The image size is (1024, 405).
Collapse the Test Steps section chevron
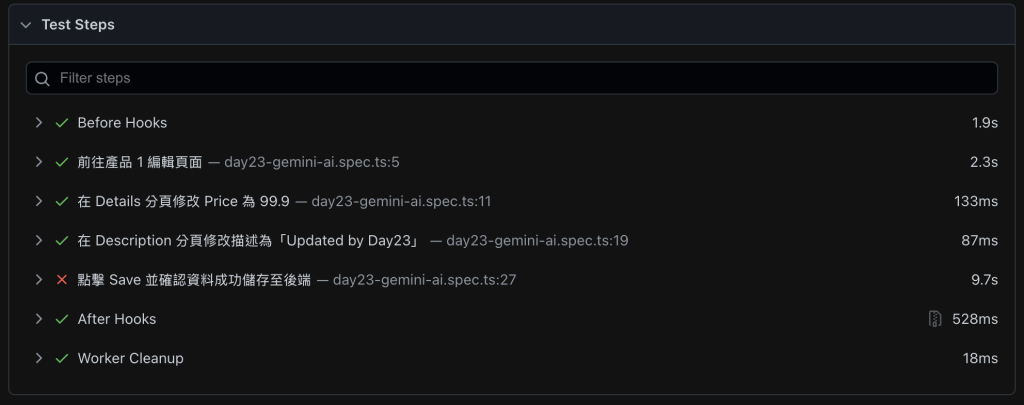pyautogui.click(x=25, y=25)
